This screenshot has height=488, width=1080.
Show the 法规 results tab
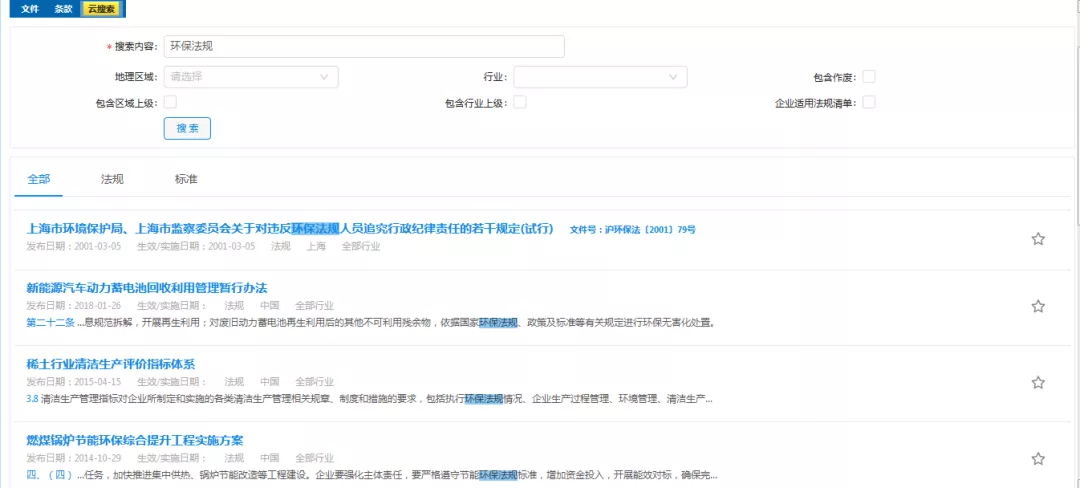(x=112, y=179)
